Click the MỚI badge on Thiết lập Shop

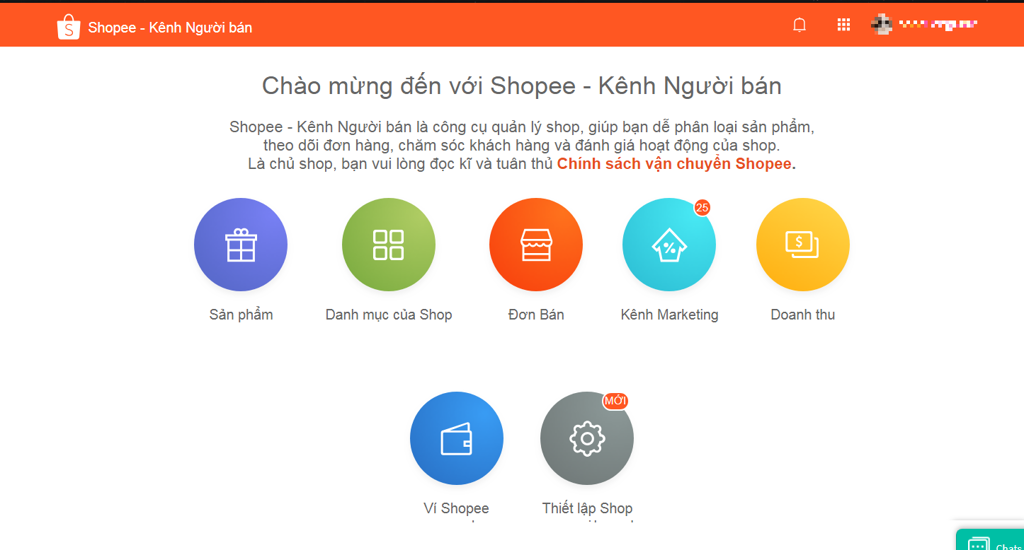tap(615, 400)
